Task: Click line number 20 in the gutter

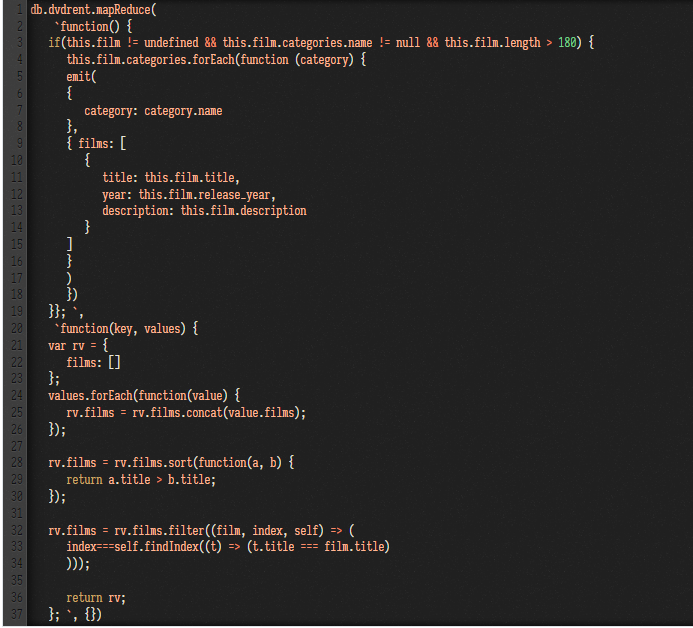Action: point(17,328)
